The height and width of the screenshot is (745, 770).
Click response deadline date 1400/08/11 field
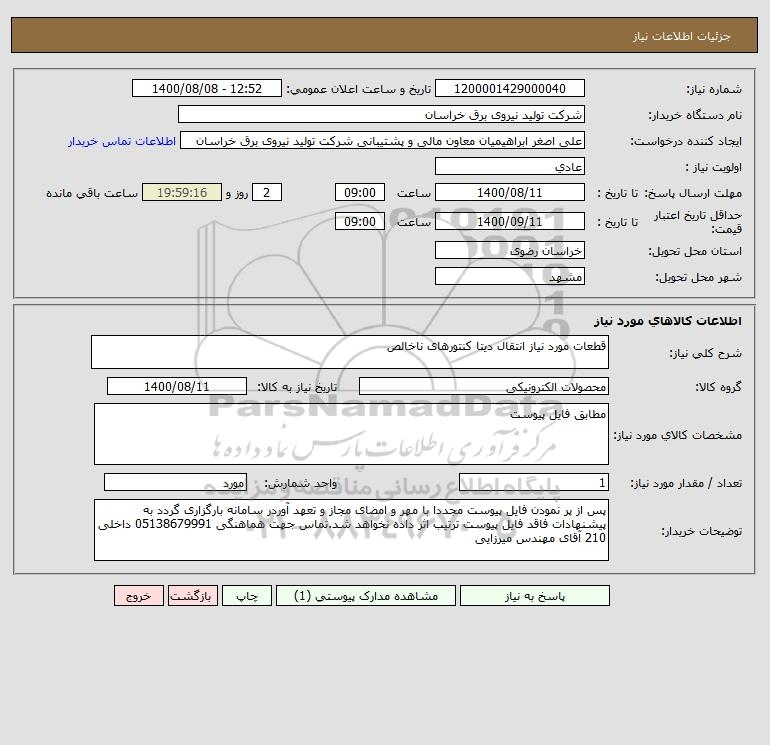click(x=510, y=193)
